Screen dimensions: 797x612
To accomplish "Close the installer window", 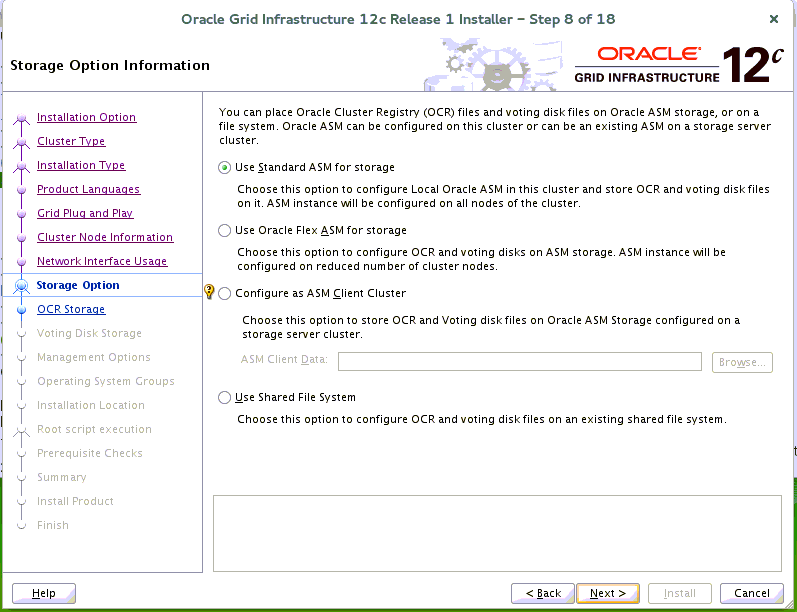I will click(774, 19).
